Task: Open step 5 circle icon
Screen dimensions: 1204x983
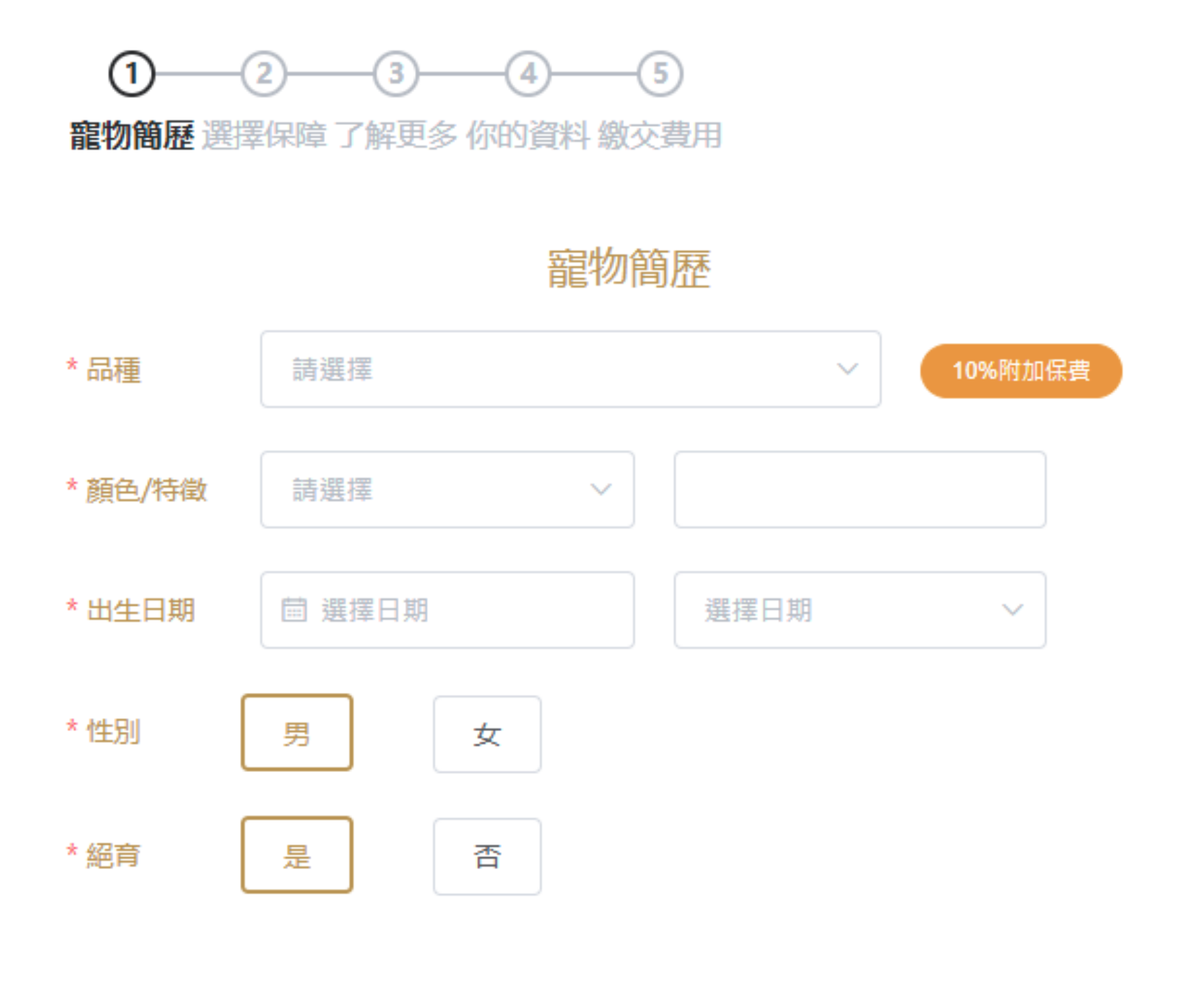Action: (x=660, y=74)
